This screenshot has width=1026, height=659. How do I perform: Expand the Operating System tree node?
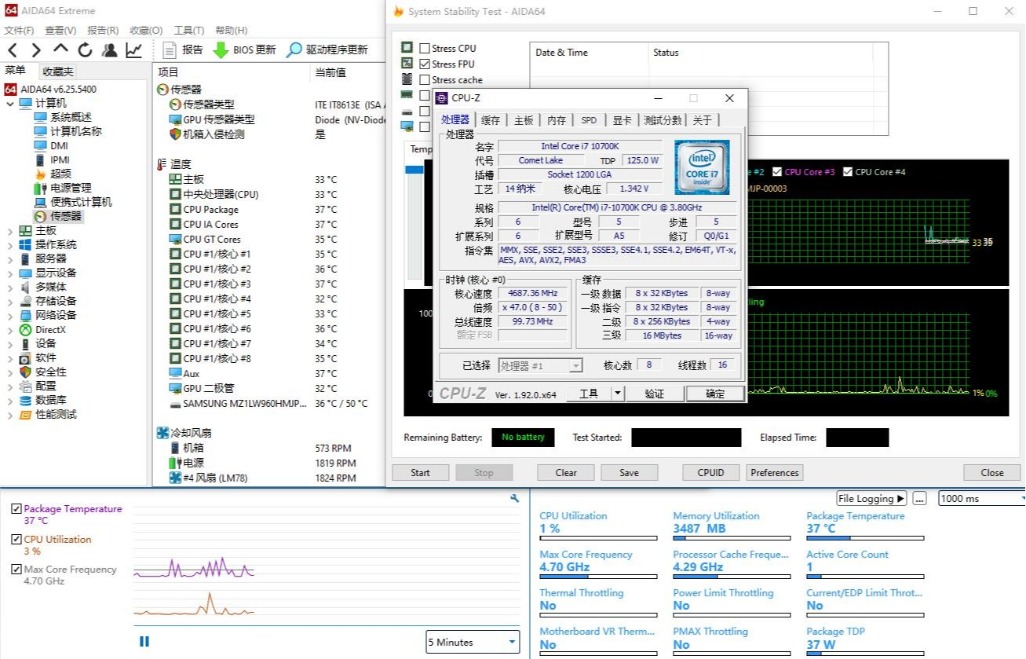click(x=10, y=245)
